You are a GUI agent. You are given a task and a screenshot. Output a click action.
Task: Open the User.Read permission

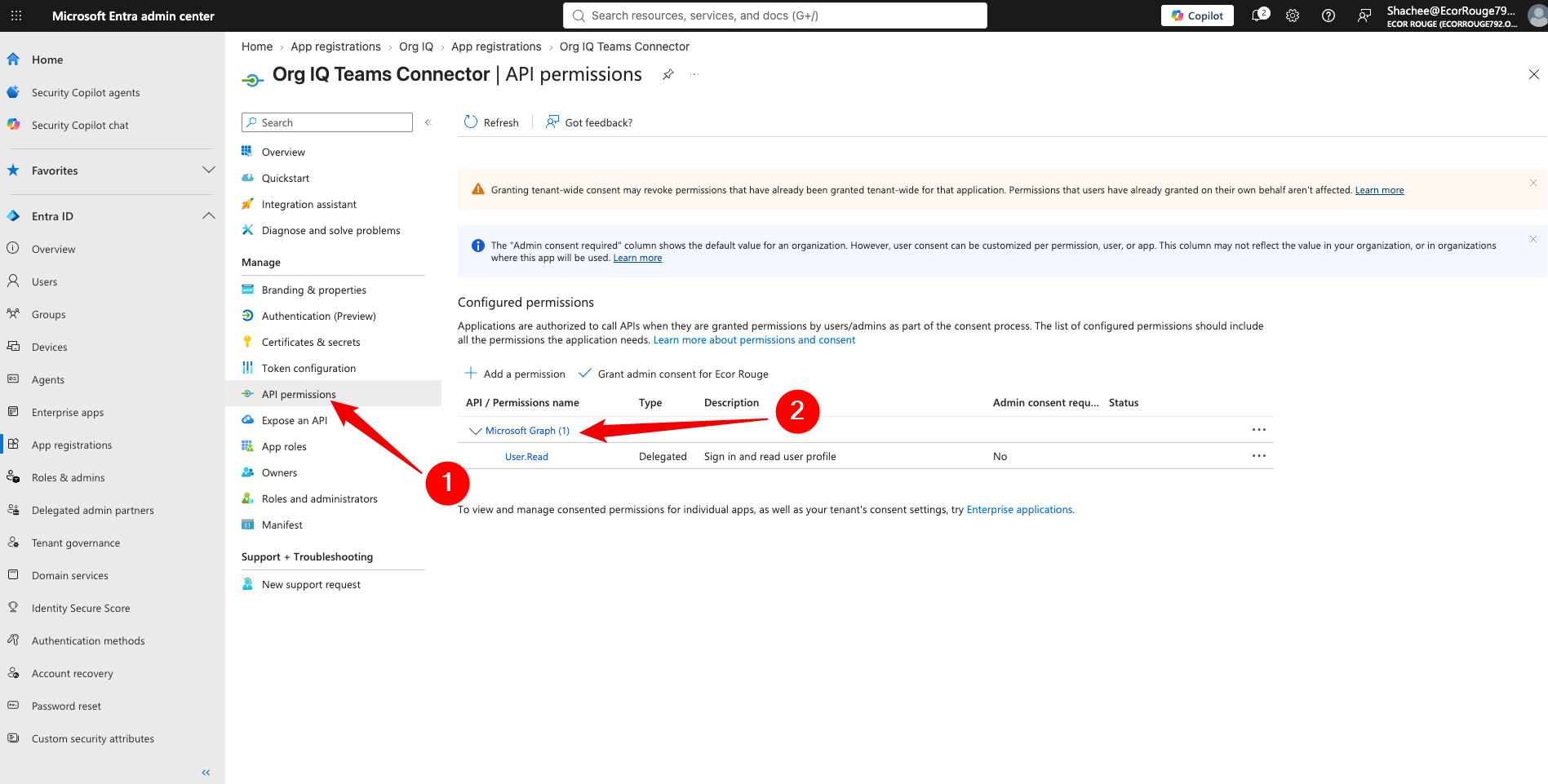tap(526, 457)
